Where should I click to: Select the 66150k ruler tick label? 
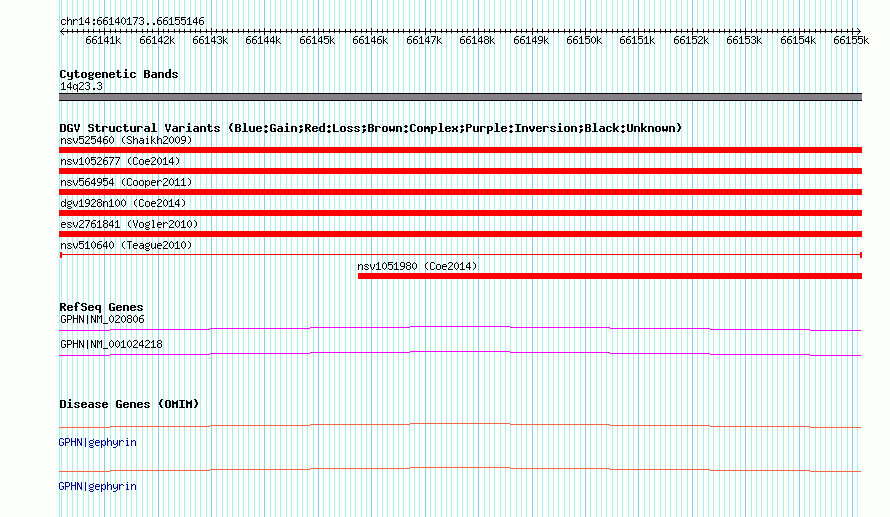(x=584, y=40)
